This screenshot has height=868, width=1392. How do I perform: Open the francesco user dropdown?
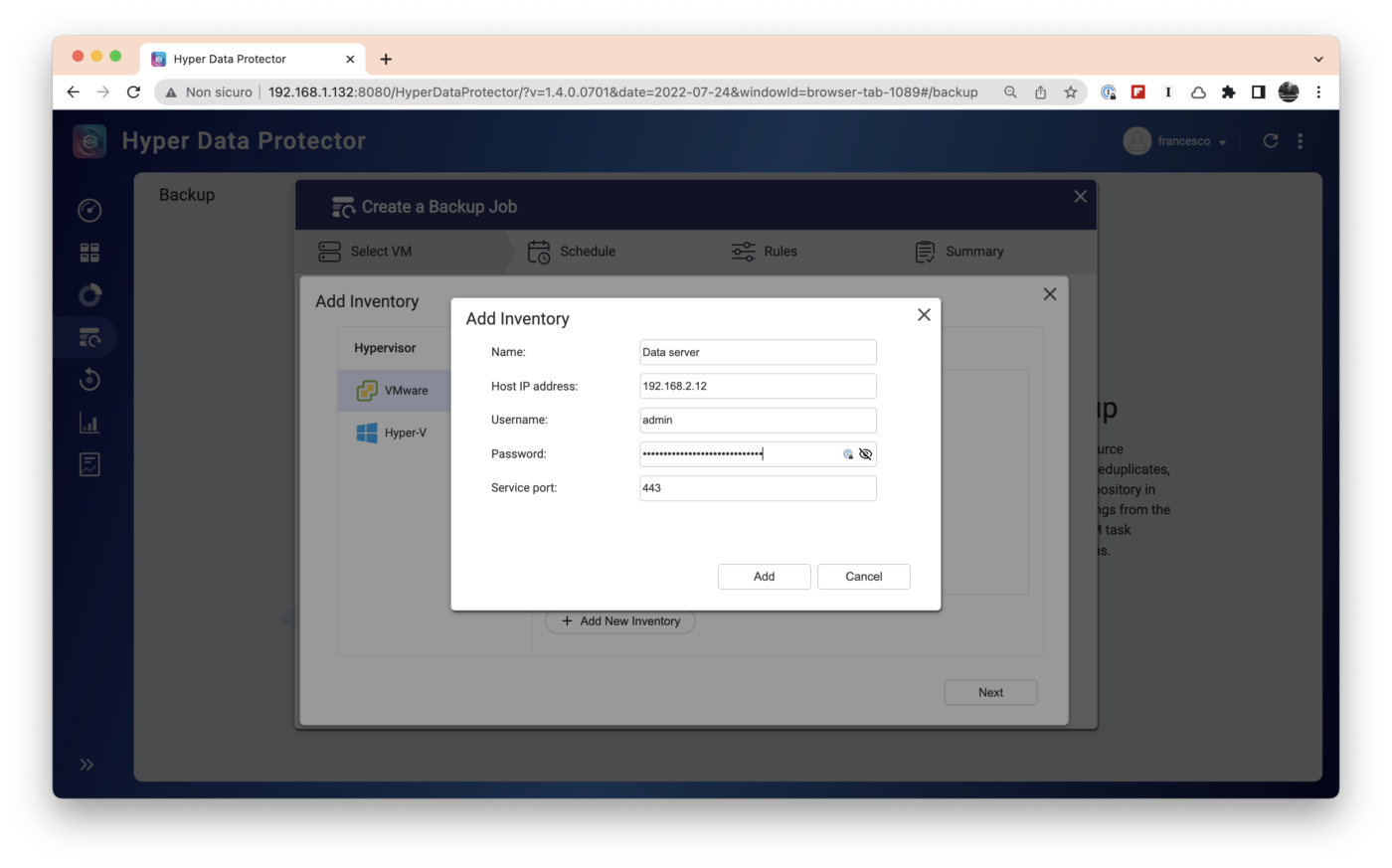1175,141
